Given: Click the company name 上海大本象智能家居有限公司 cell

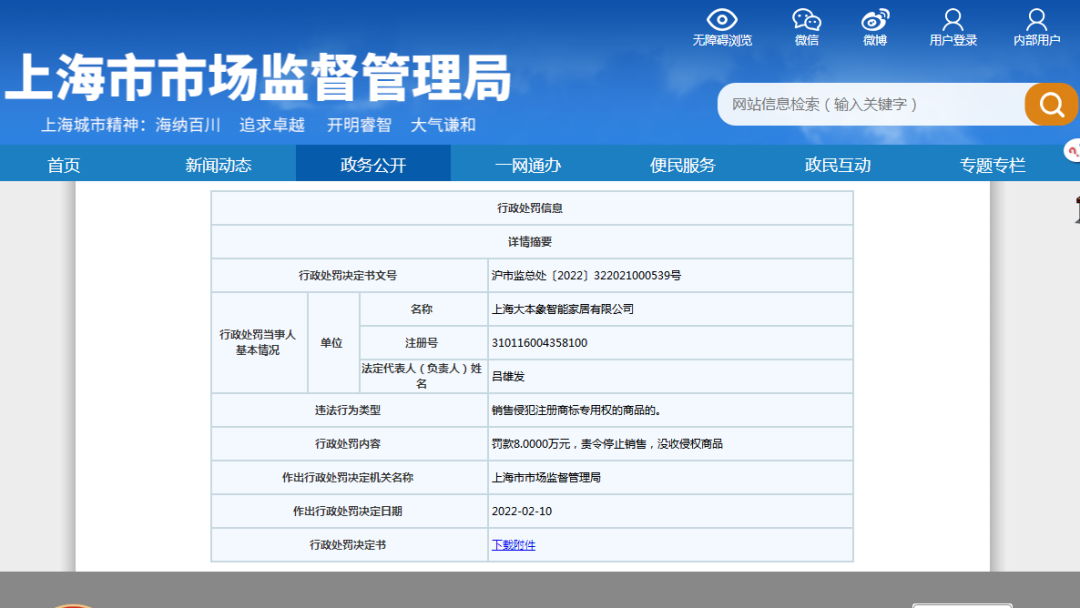Looking at the screenshot, I should click(563, 309).
